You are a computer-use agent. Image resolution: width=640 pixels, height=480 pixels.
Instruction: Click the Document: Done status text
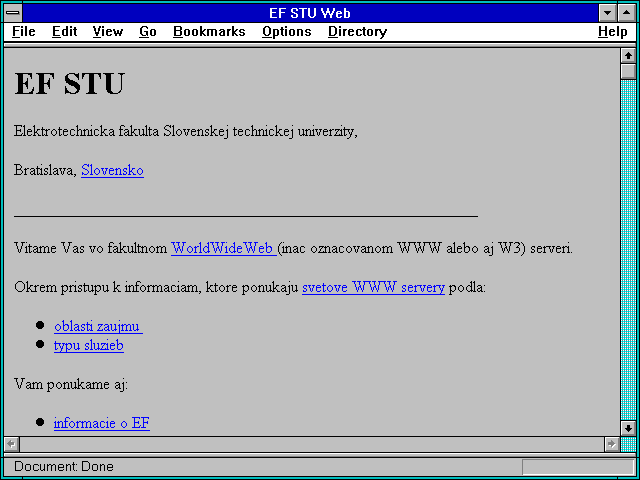pos(64,467)
